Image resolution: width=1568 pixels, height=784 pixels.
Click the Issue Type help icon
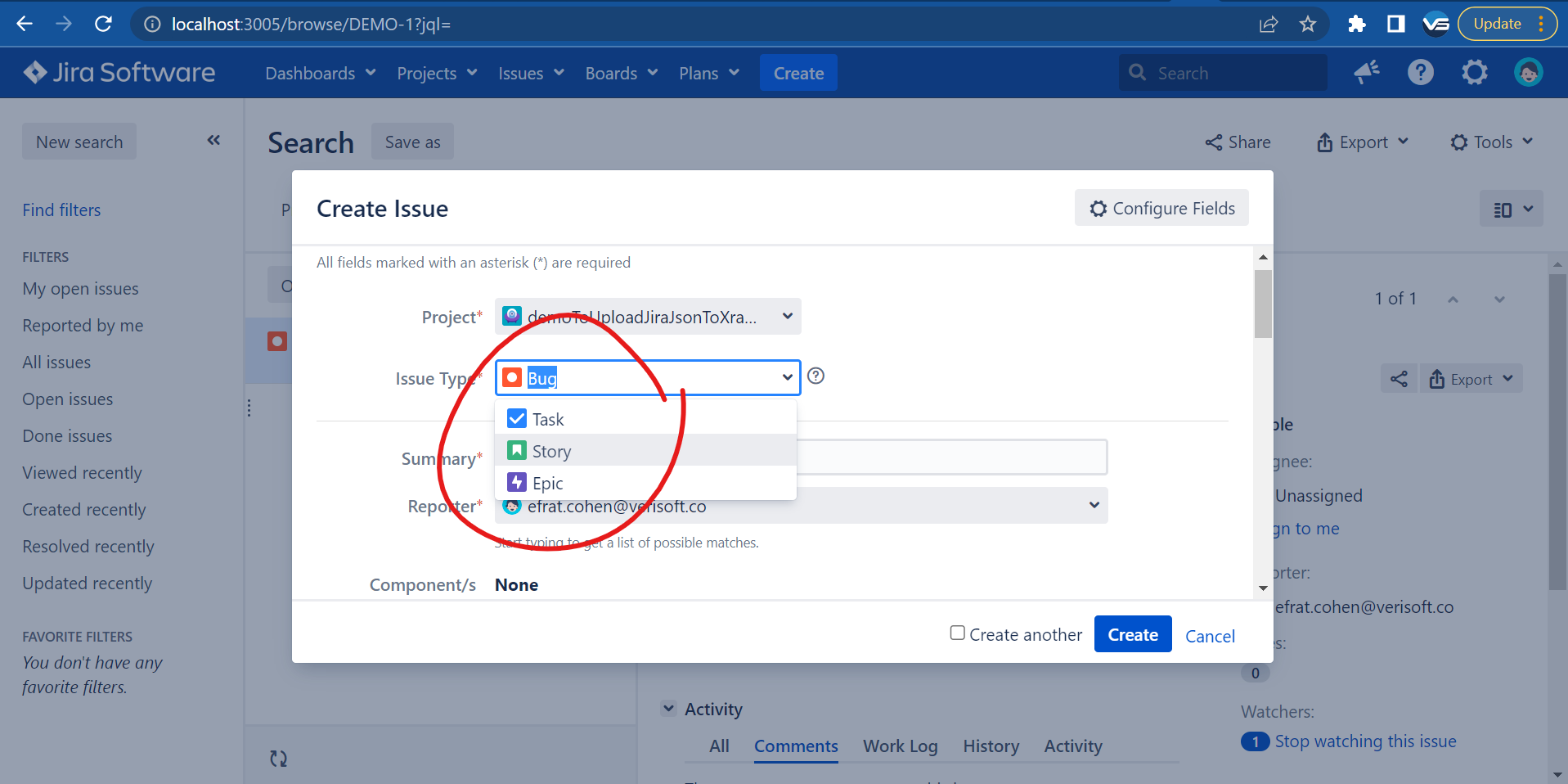815,376
